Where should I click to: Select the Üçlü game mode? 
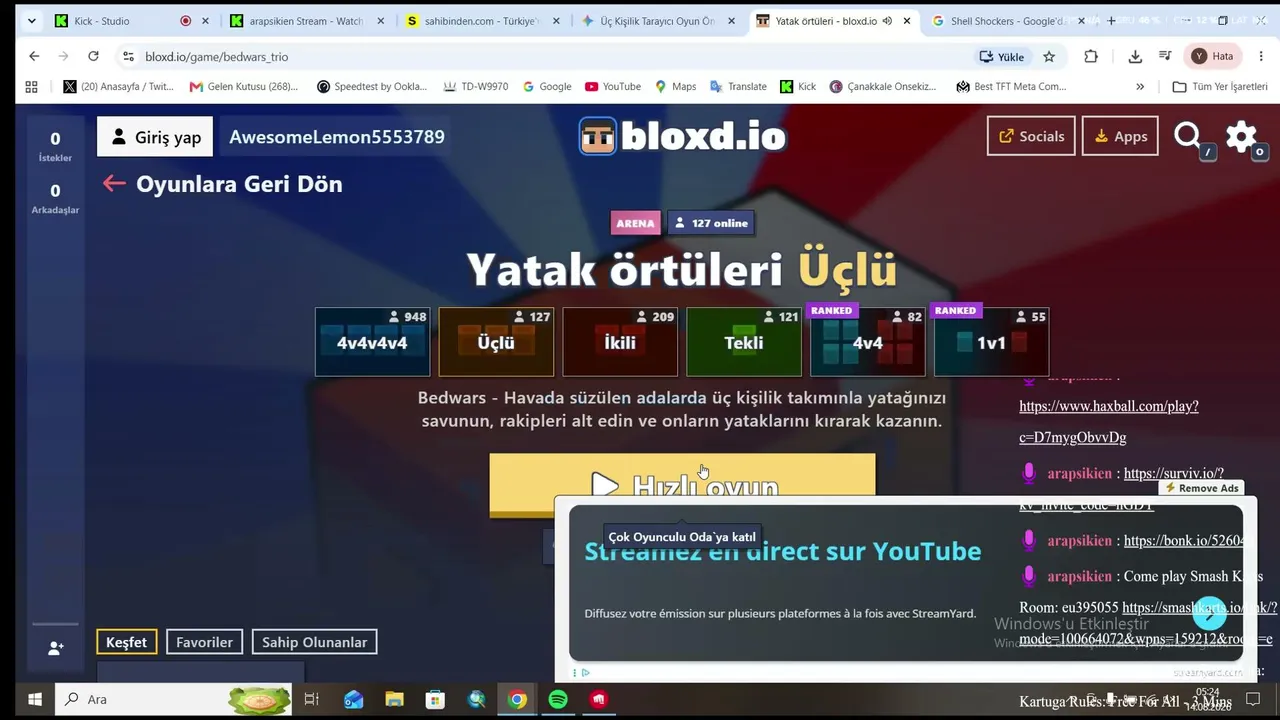(496, 342)
